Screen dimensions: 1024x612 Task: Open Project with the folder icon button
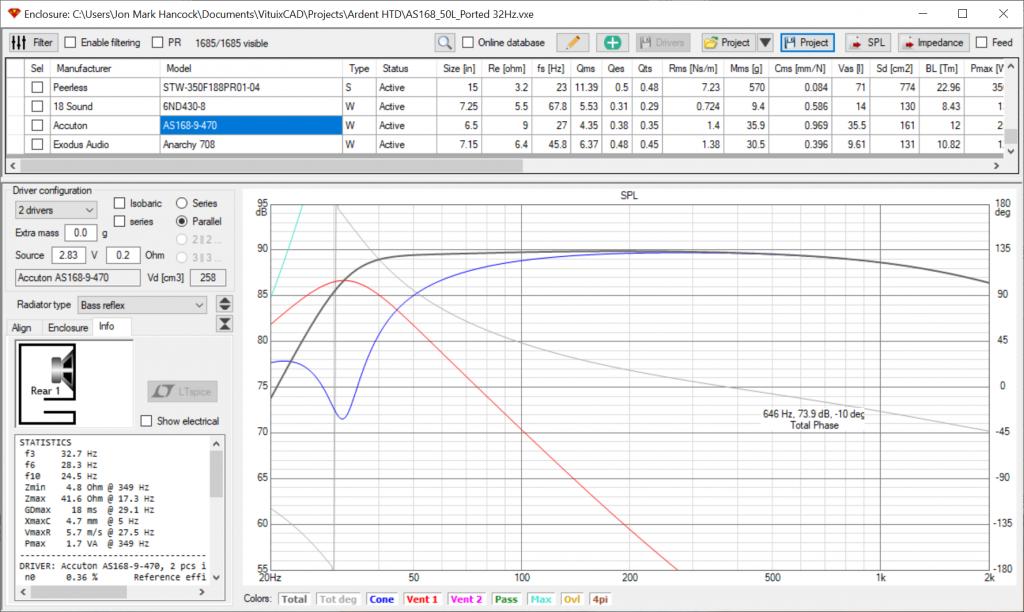tap(728, 42)
